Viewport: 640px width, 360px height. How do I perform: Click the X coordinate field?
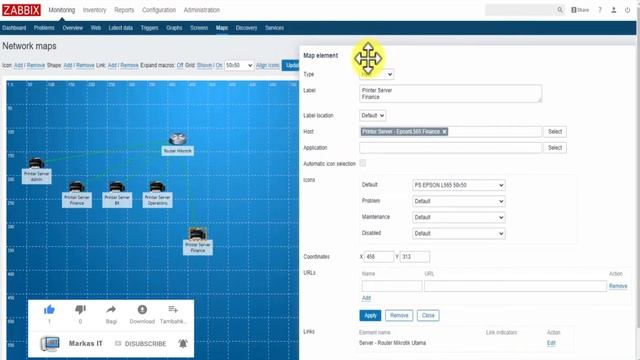coord(379,257)
